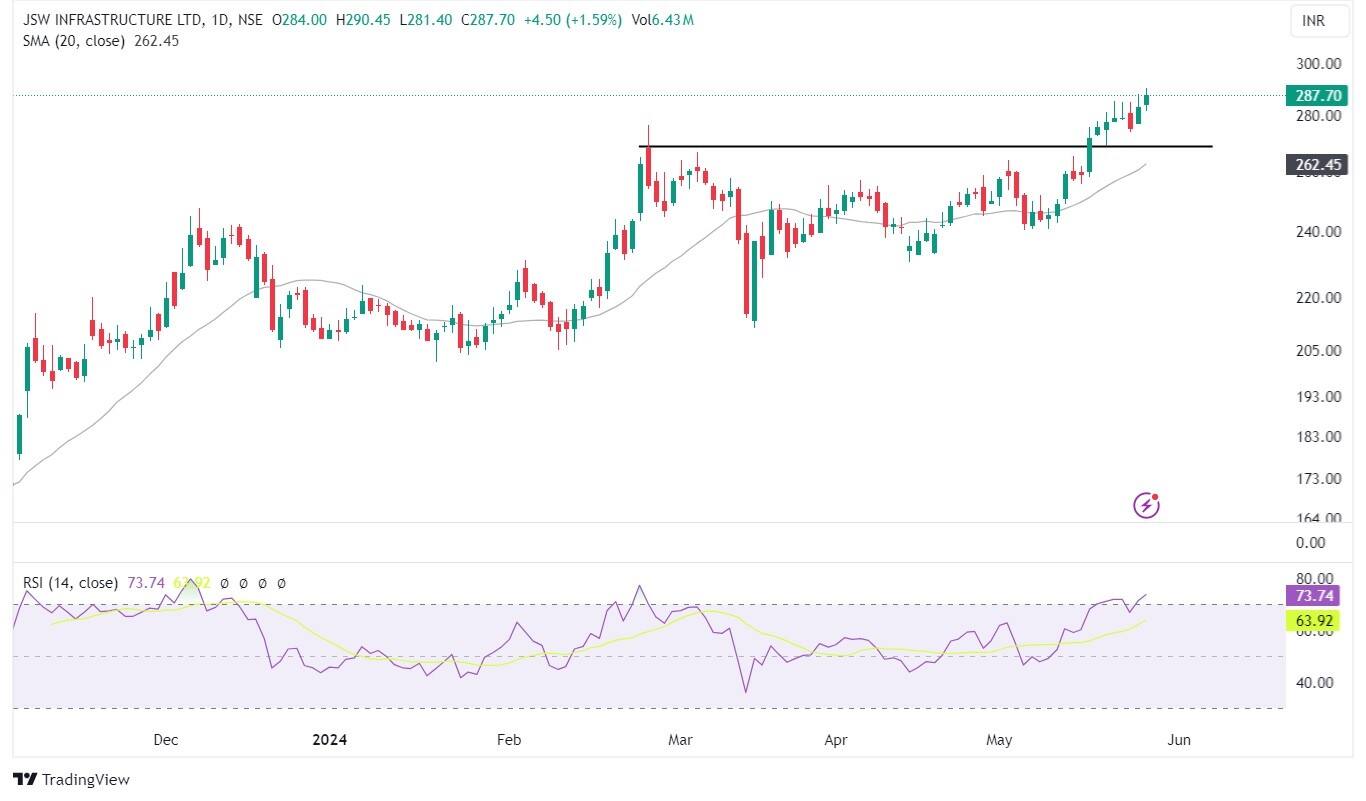Viewport: 1366px width, 801px height.
Task: Click the 220.00 price axis label
Action: tap(1318, 297)
